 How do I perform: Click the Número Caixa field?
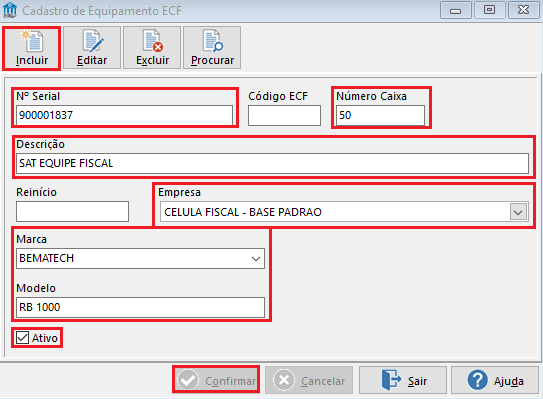(x=380, y=115)
